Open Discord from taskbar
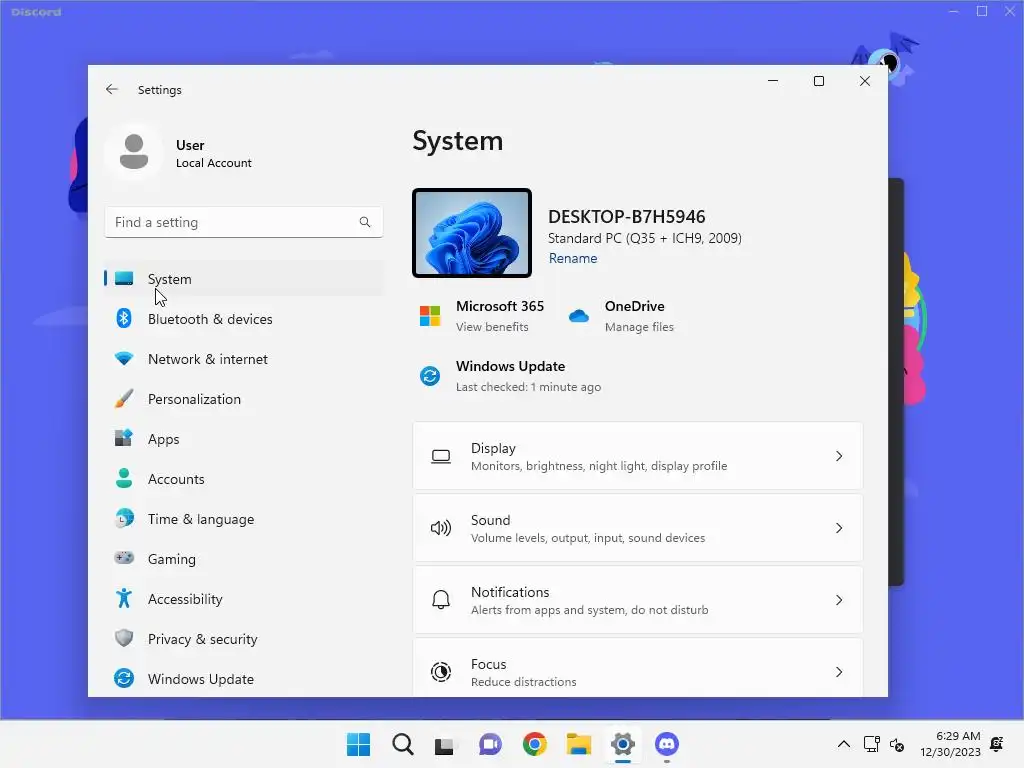 coord(667,744)
